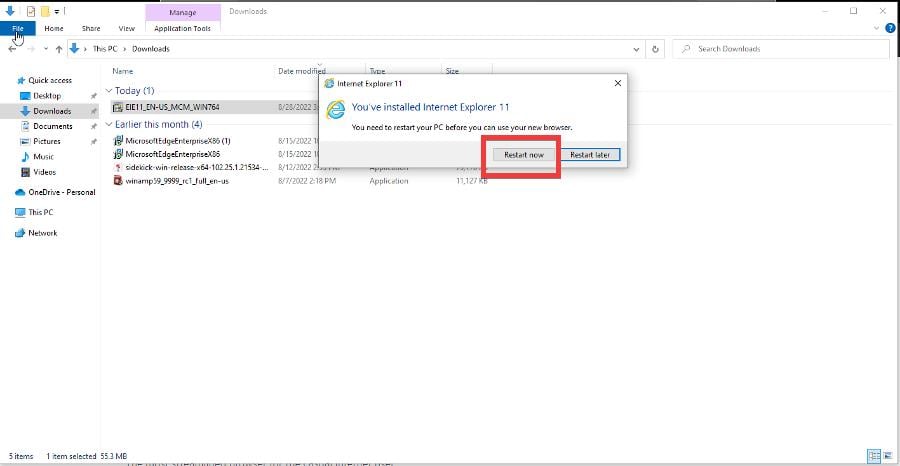
Task: Open Music in the navigation pane
Action: click(x=43, y=157)
